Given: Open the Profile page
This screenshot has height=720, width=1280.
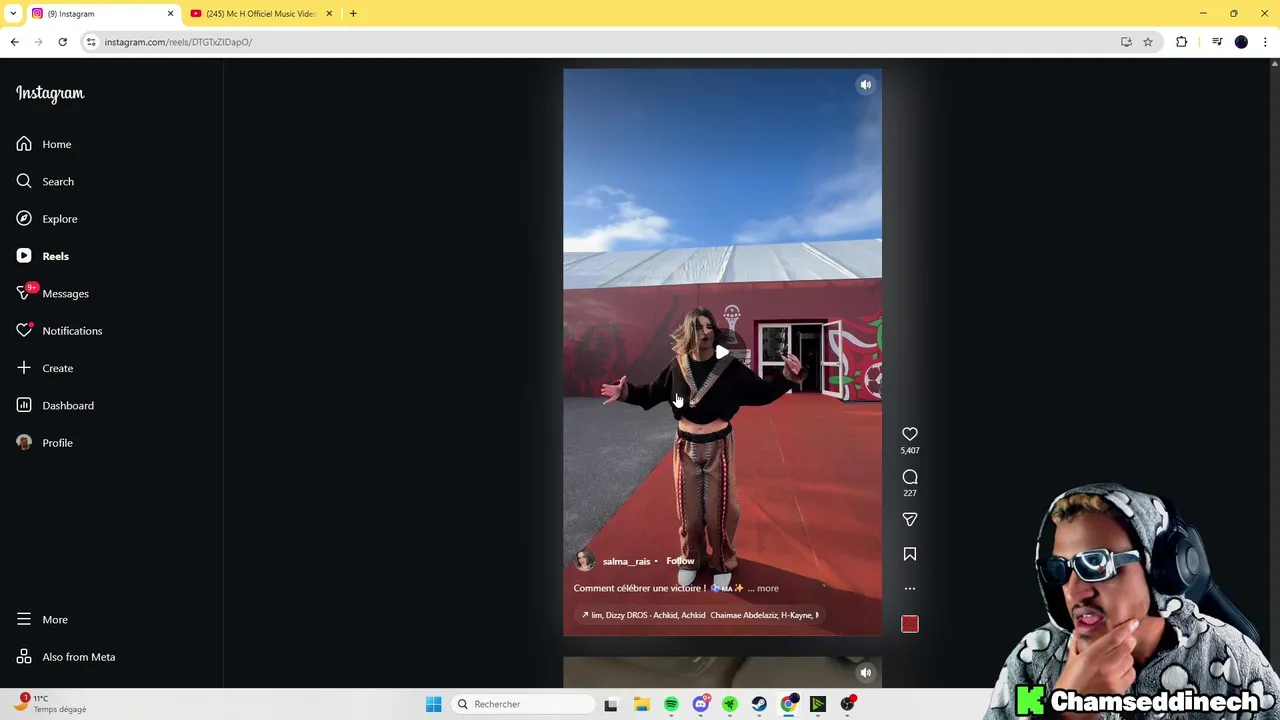Looking at the screenshot, I should coord(45,443).
